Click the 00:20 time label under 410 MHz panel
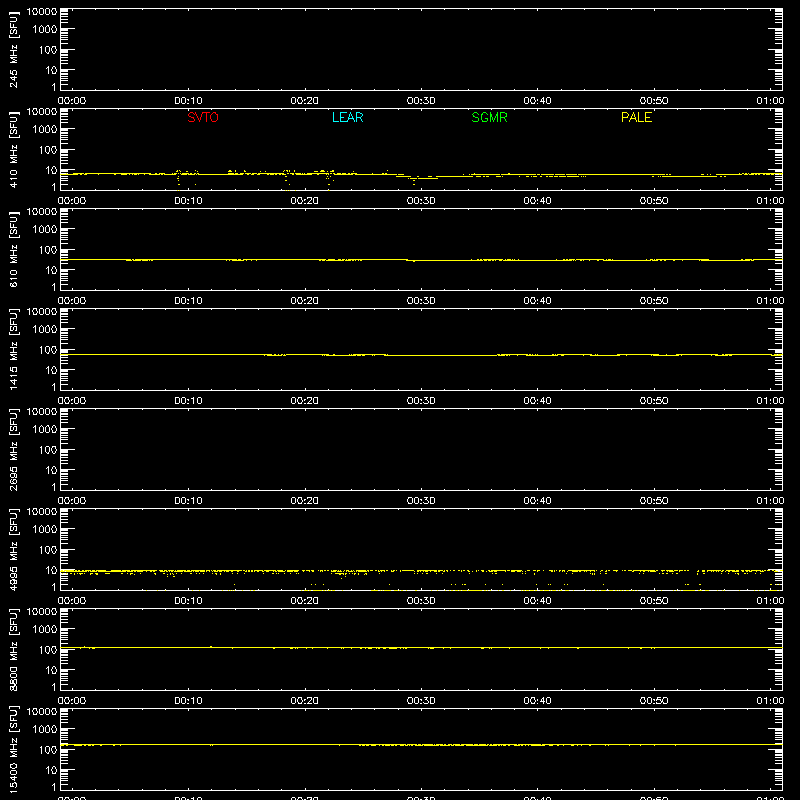This screenshot has width=800, height=800. 305,201
